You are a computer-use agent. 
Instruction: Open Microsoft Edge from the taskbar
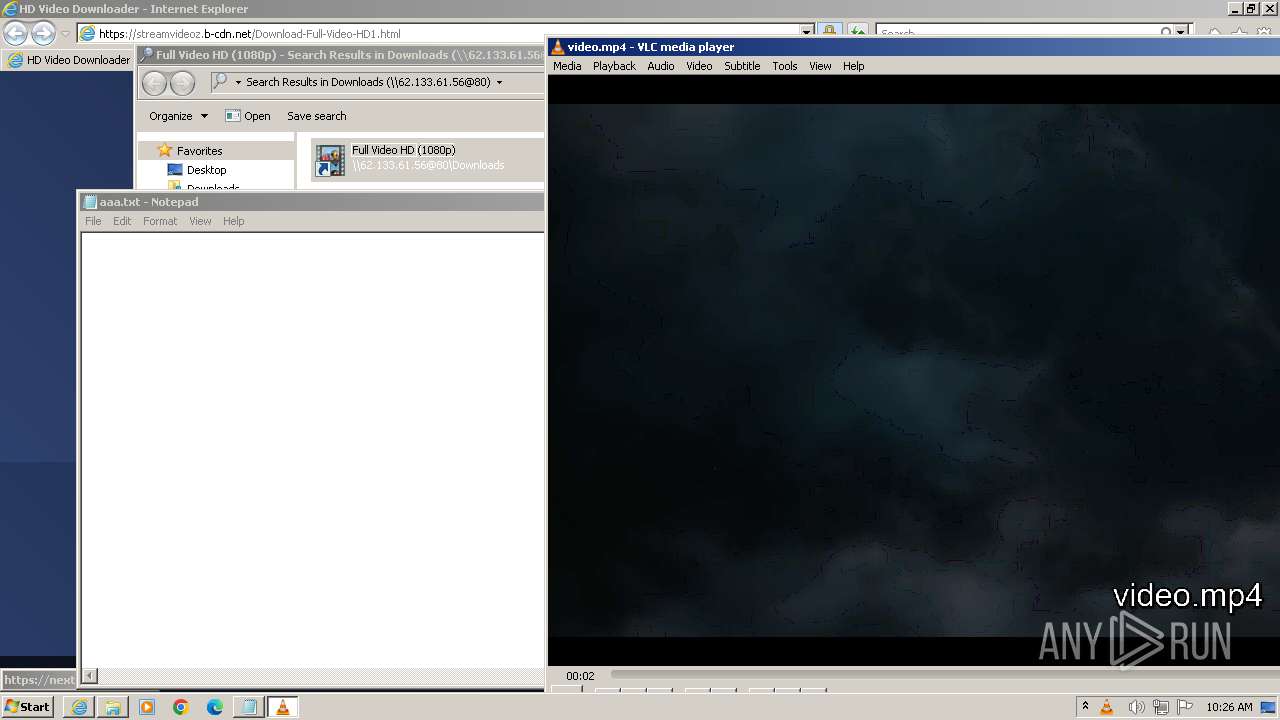(215, 707)
